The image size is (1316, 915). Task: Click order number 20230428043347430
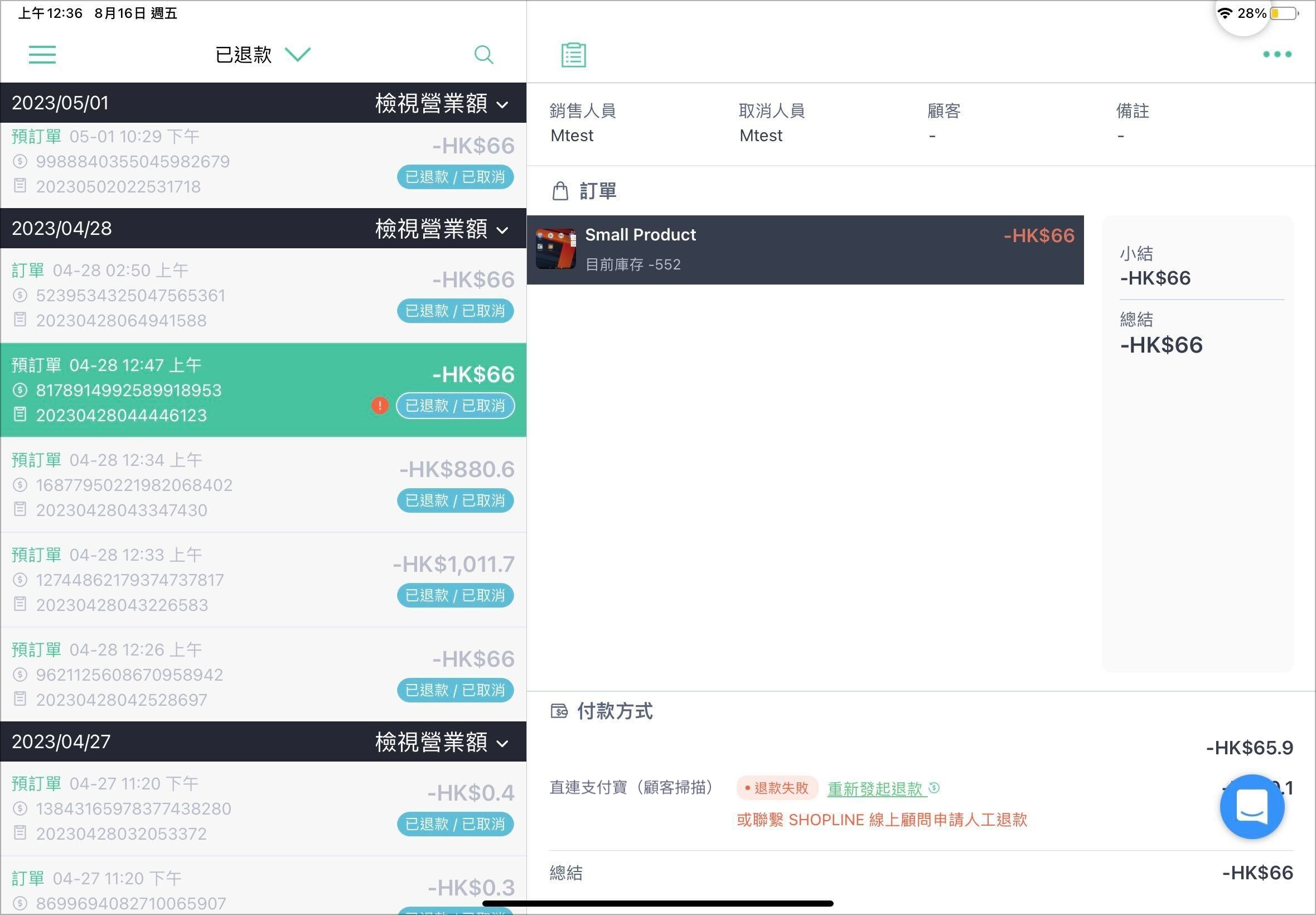point(122,511)
